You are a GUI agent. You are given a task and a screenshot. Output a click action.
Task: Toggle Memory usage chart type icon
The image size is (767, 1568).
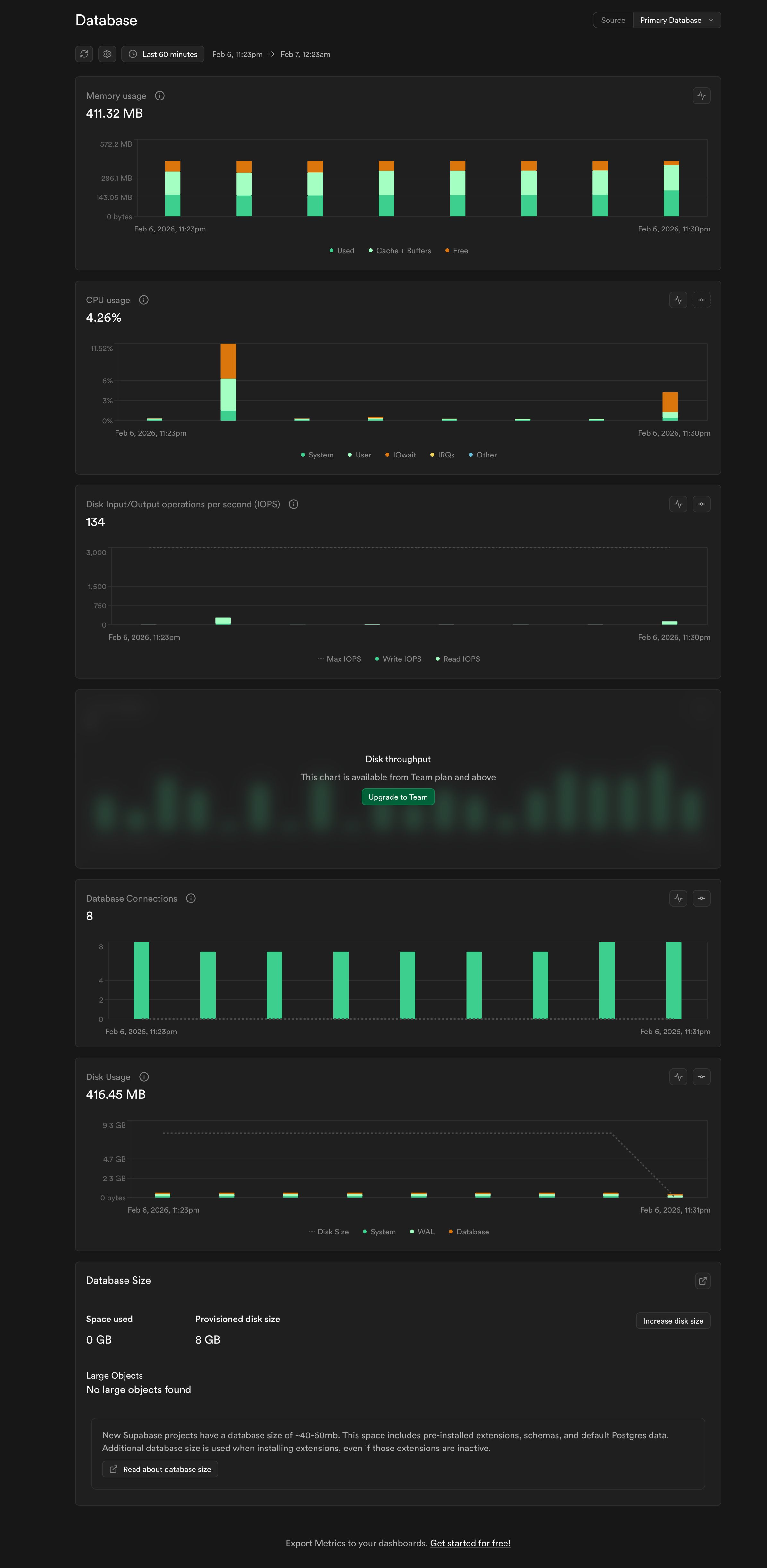[701, 96]
